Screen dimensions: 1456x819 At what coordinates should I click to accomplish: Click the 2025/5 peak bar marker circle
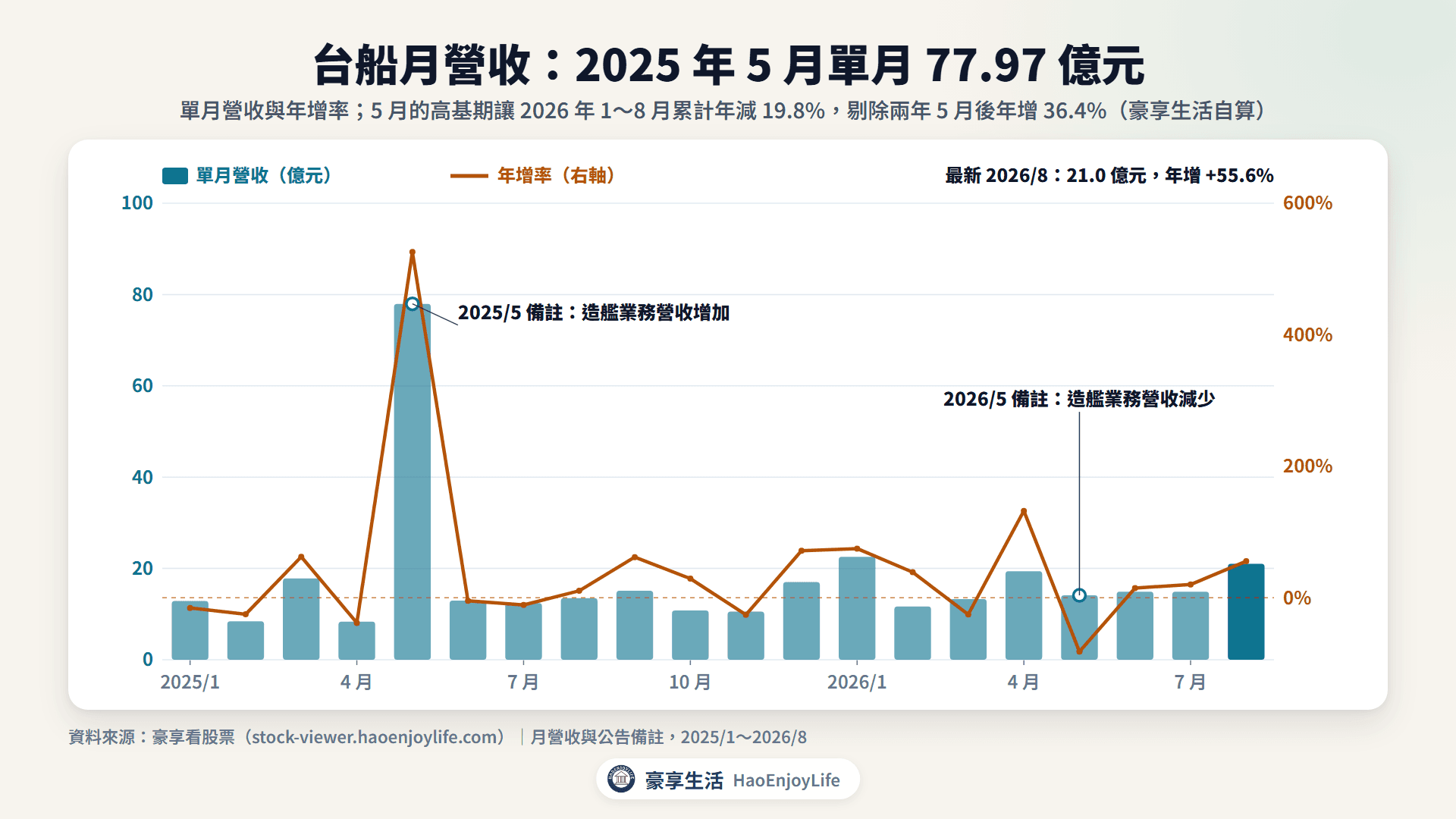click(413, 304)
